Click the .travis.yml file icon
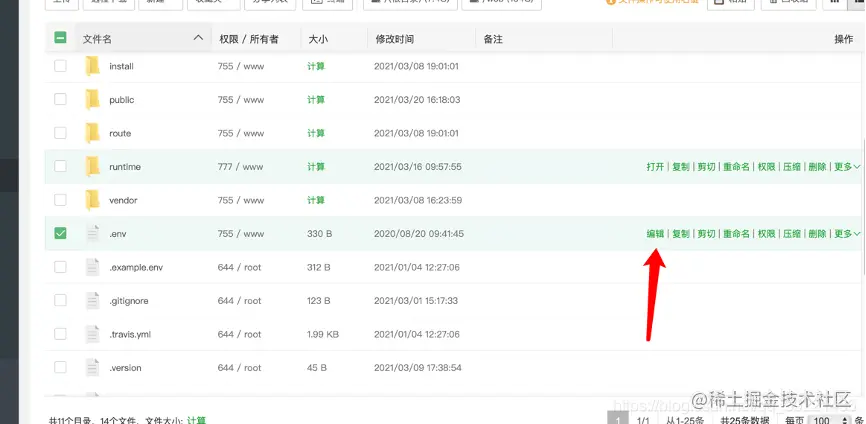 (x=92, y=334)
